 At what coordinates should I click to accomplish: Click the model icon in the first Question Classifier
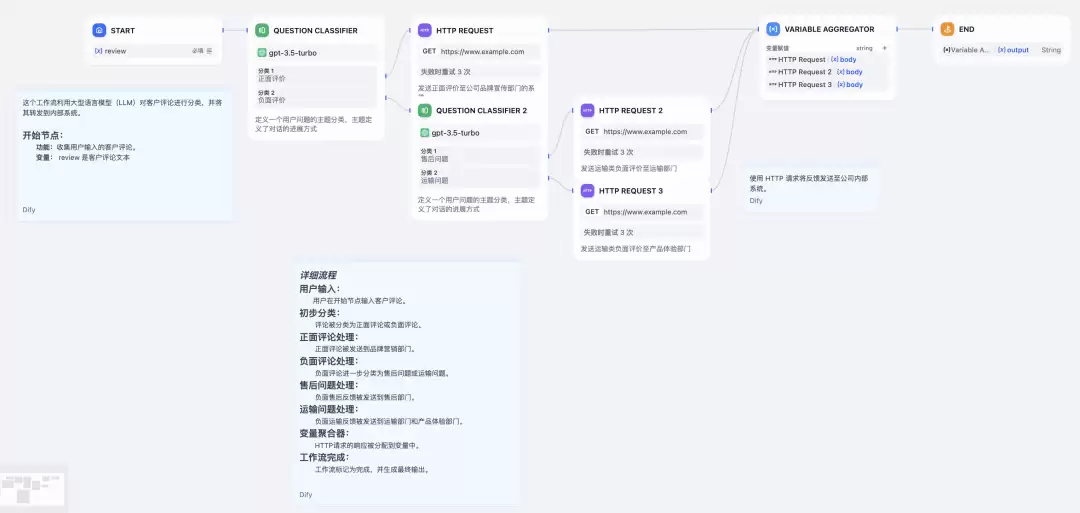click(262, 53)
